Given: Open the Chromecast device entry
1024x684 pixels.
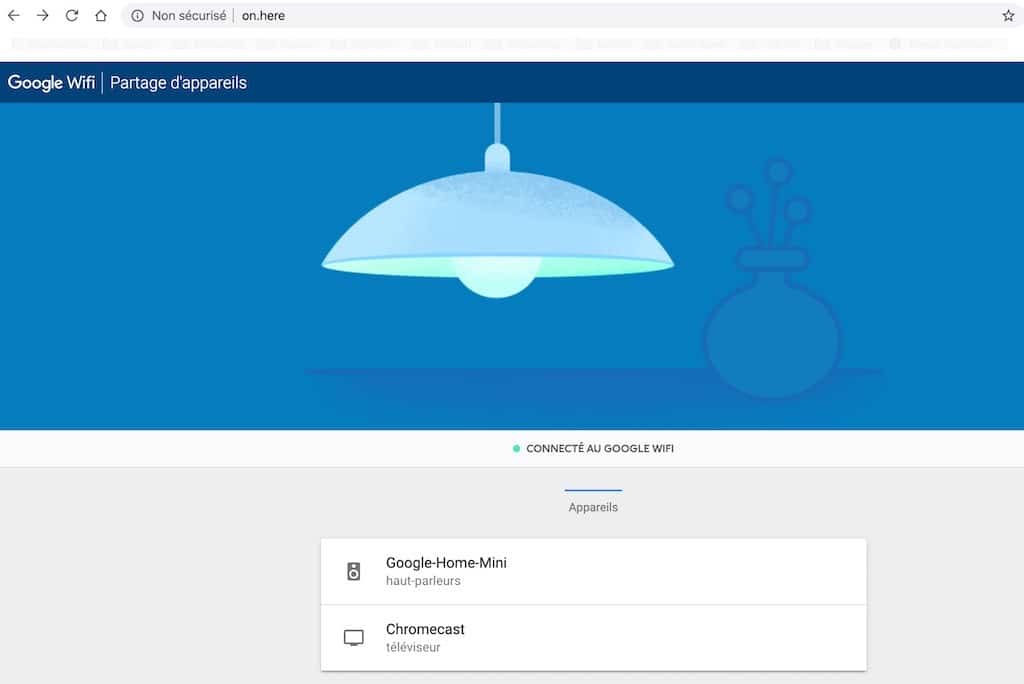Looking at the screenshot, I should pyautogui.click(x=594, y=638).
